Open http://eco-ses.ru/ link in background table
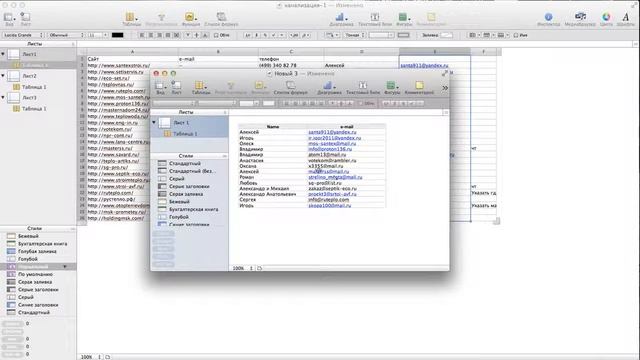The width and height of the screenshot is (640, 360). point(108,78)
